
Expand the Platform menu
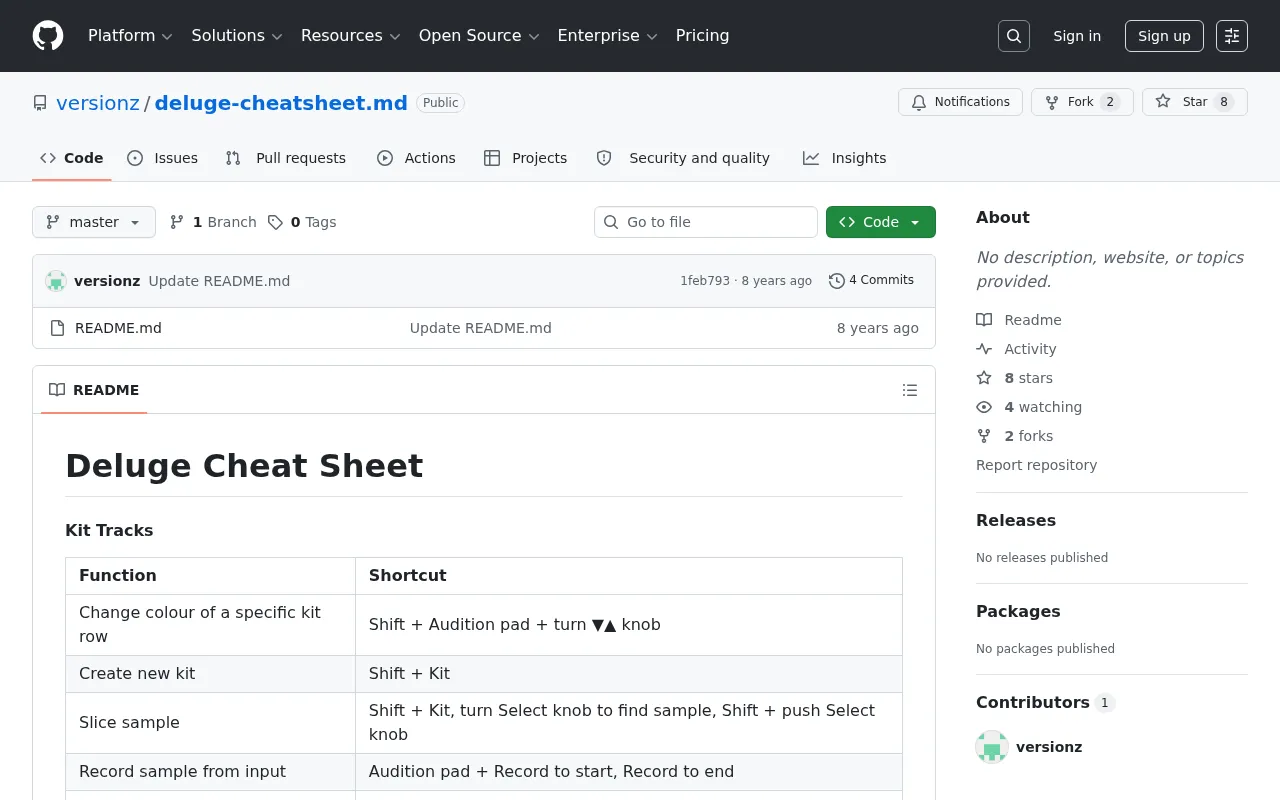(x=130, y=36)
